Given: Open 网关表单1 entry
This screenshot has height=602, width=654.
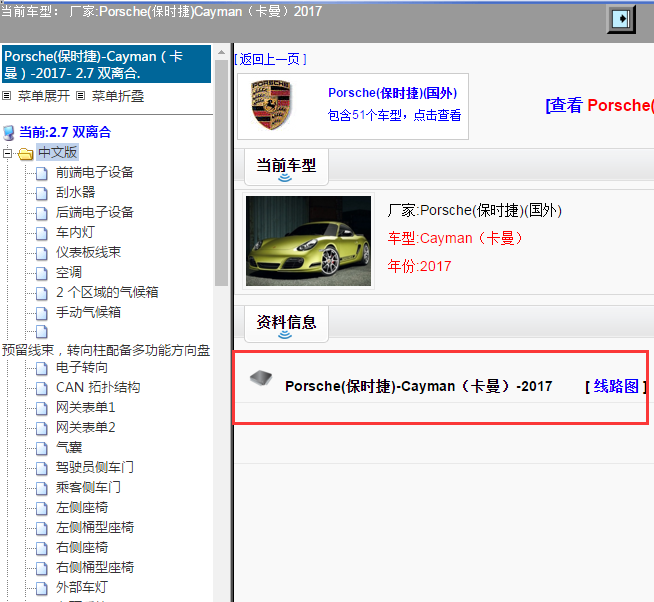Looking at the screenshot, I should point(86,408).
